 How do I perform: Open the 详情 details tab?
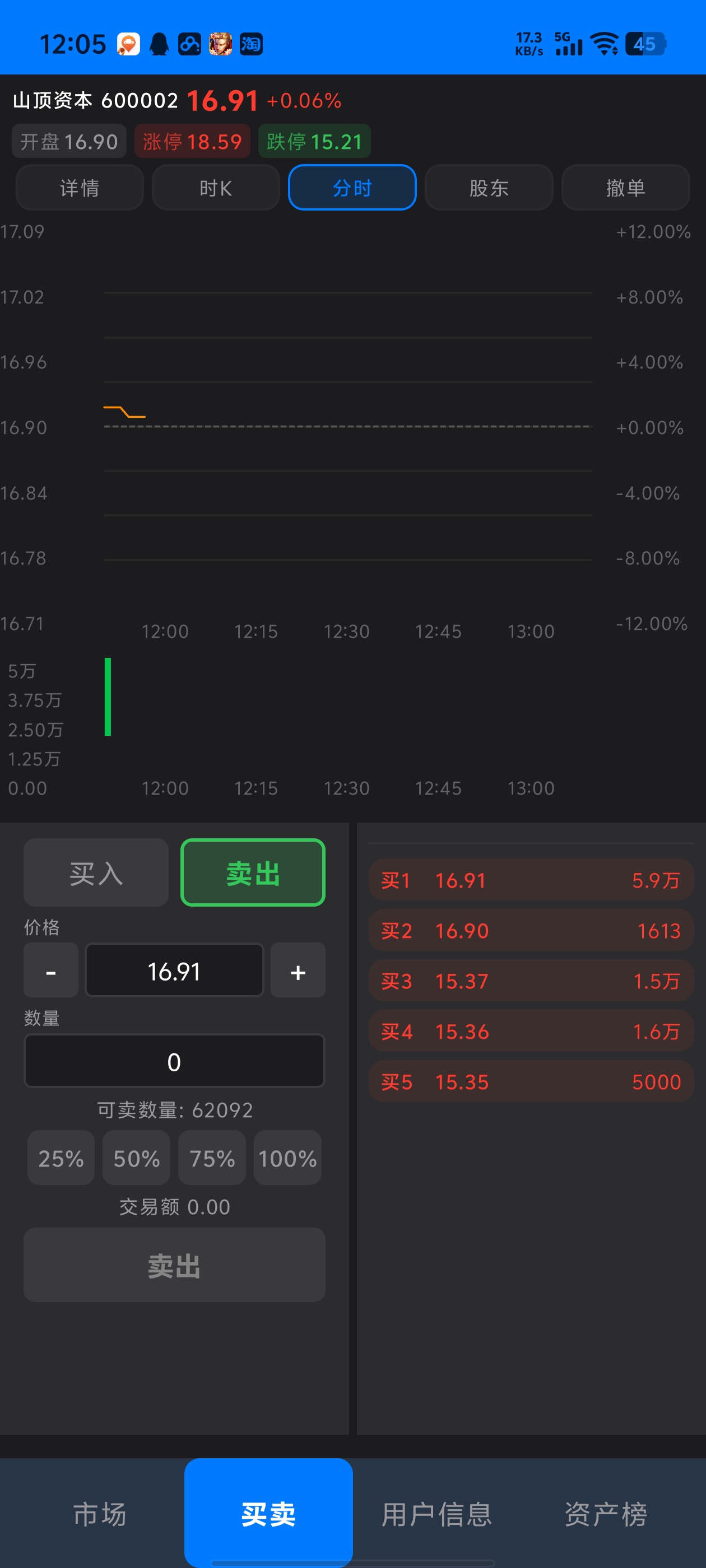pos(80,188)
